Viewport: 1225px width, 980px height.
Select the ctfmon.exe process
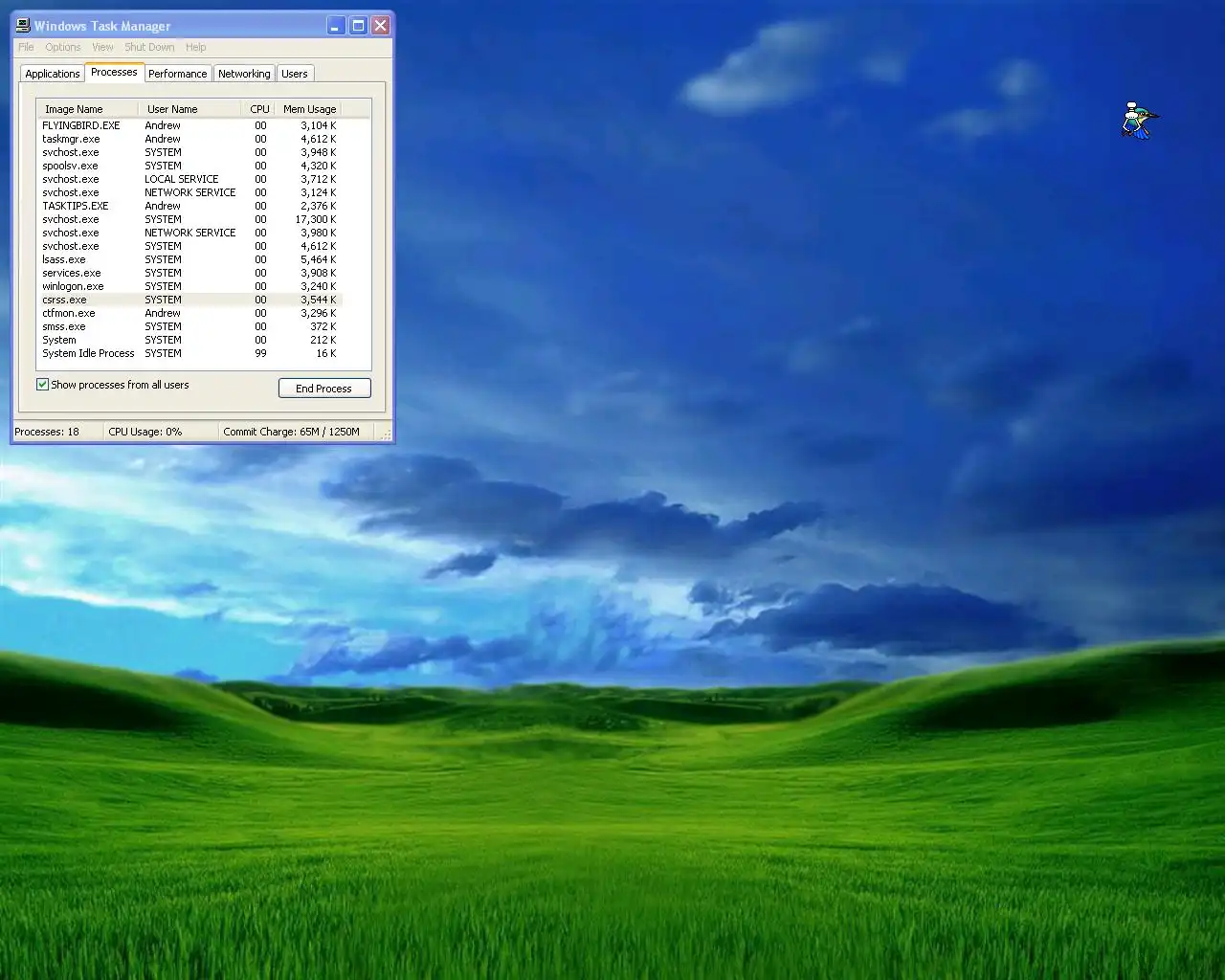click(x=189, y=313)
